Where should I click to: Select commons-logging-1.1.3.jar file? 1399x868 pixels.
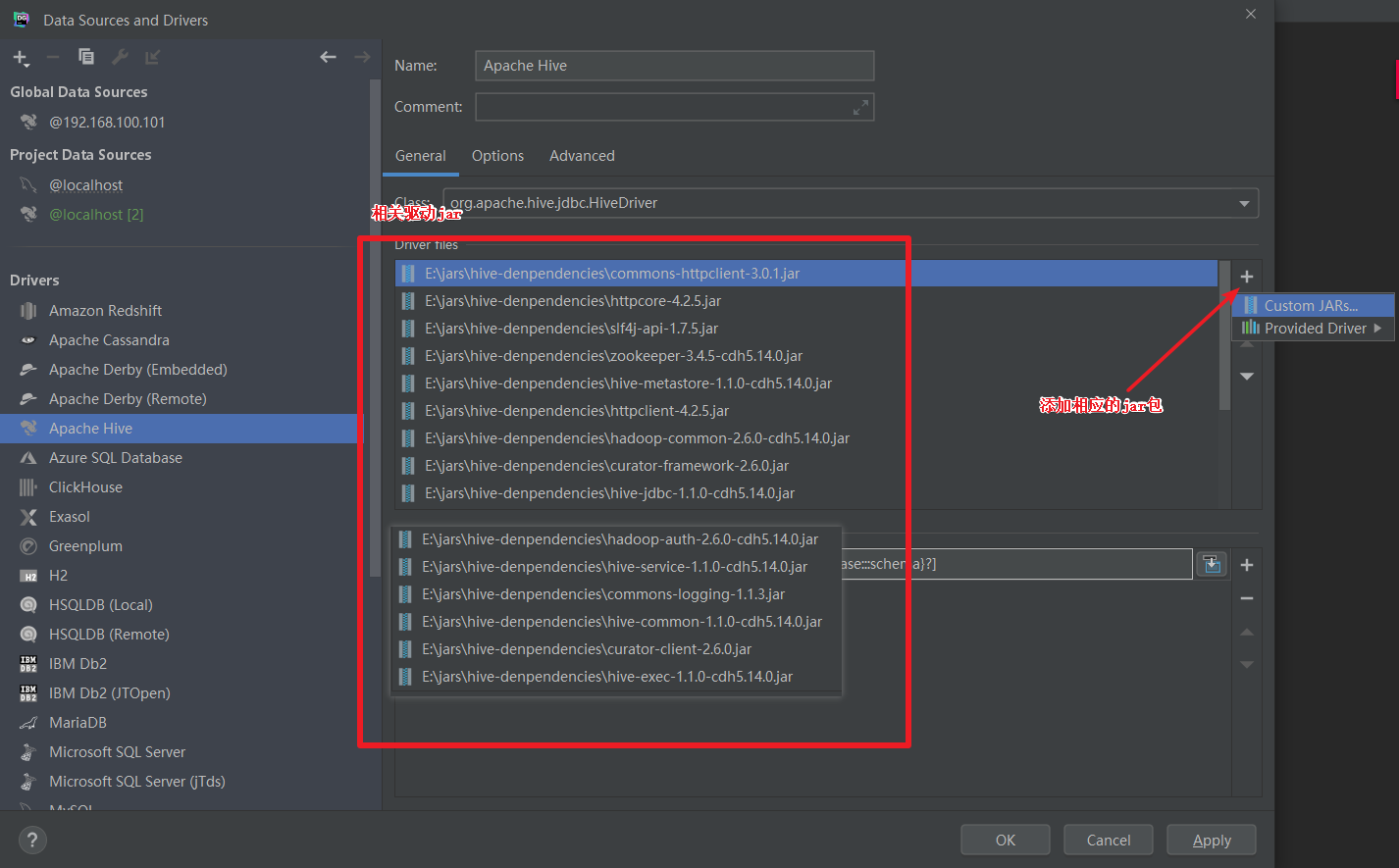coord(616,594)
